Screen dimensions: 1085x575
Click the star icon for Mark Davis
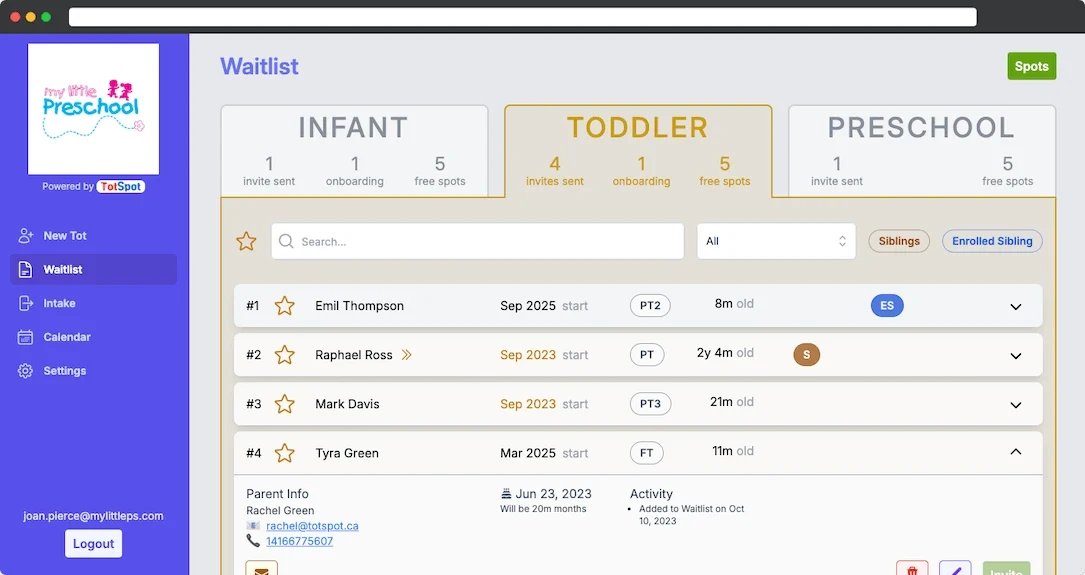coord(285,404)
